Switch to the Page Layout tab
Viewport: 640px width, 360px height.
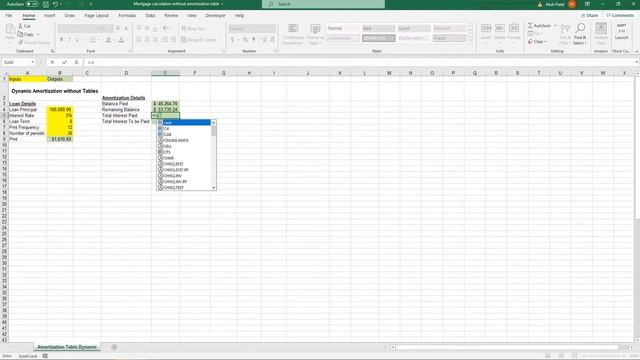click(97, 16)
